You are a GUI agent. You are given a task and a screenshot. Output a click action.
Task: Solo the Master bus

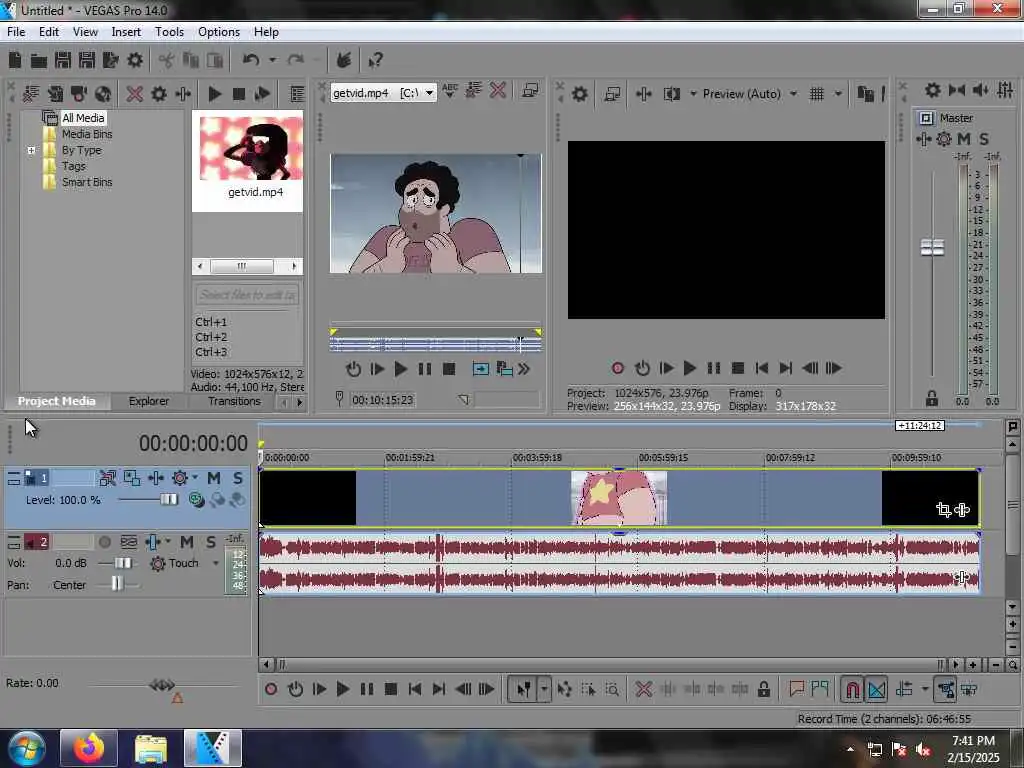click(984, 139)
